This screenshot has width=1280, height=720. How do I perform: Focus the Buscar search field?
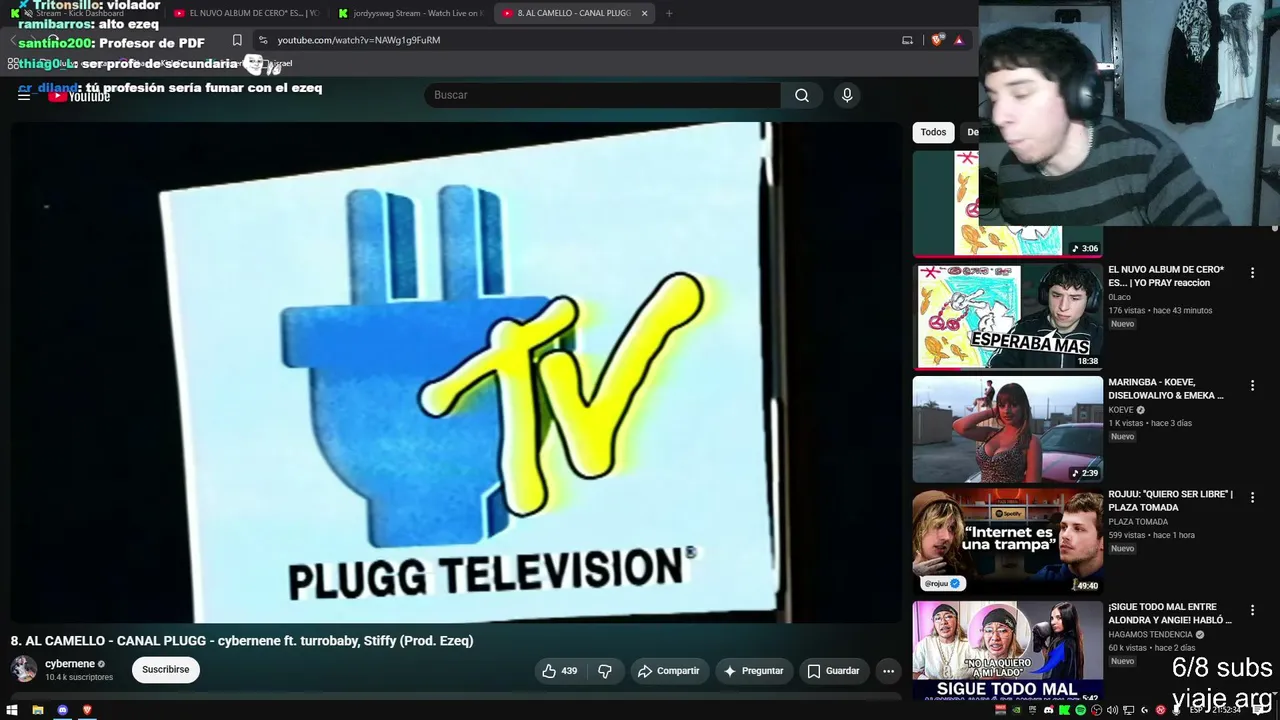(x=603, y=95)
